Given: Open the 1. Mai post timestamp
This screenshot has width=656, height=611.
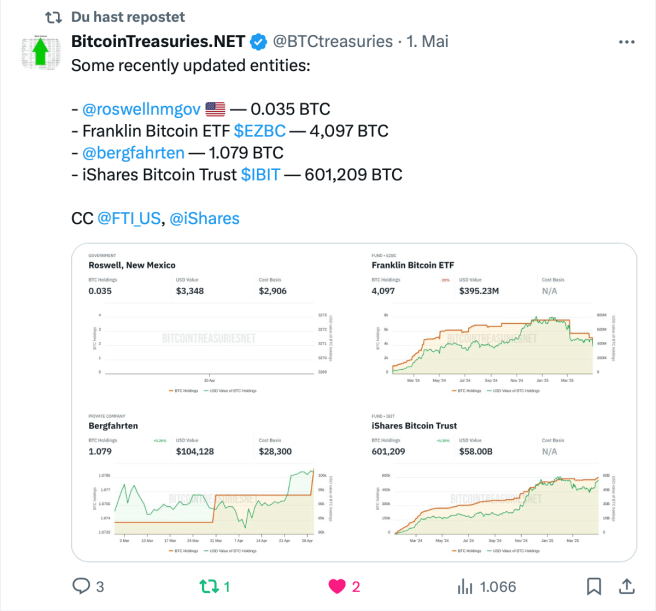Looking at the screenshot, I should pyautogui.click(x=428, y=42).
